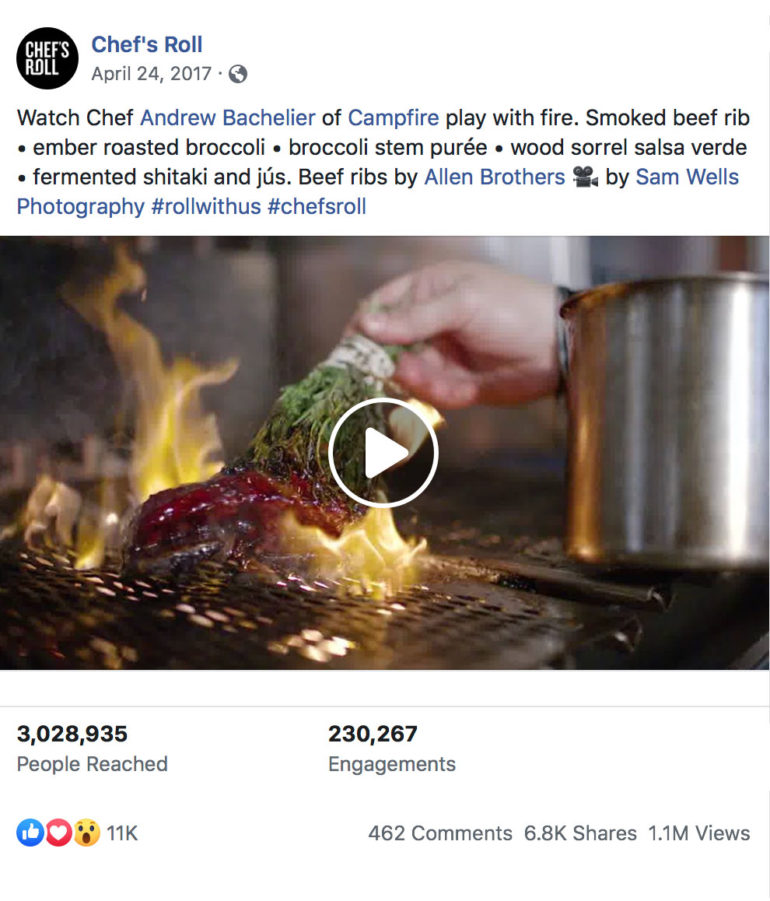
Task: Open the Allen Brothers page link
Action: [x=495, y=177]
